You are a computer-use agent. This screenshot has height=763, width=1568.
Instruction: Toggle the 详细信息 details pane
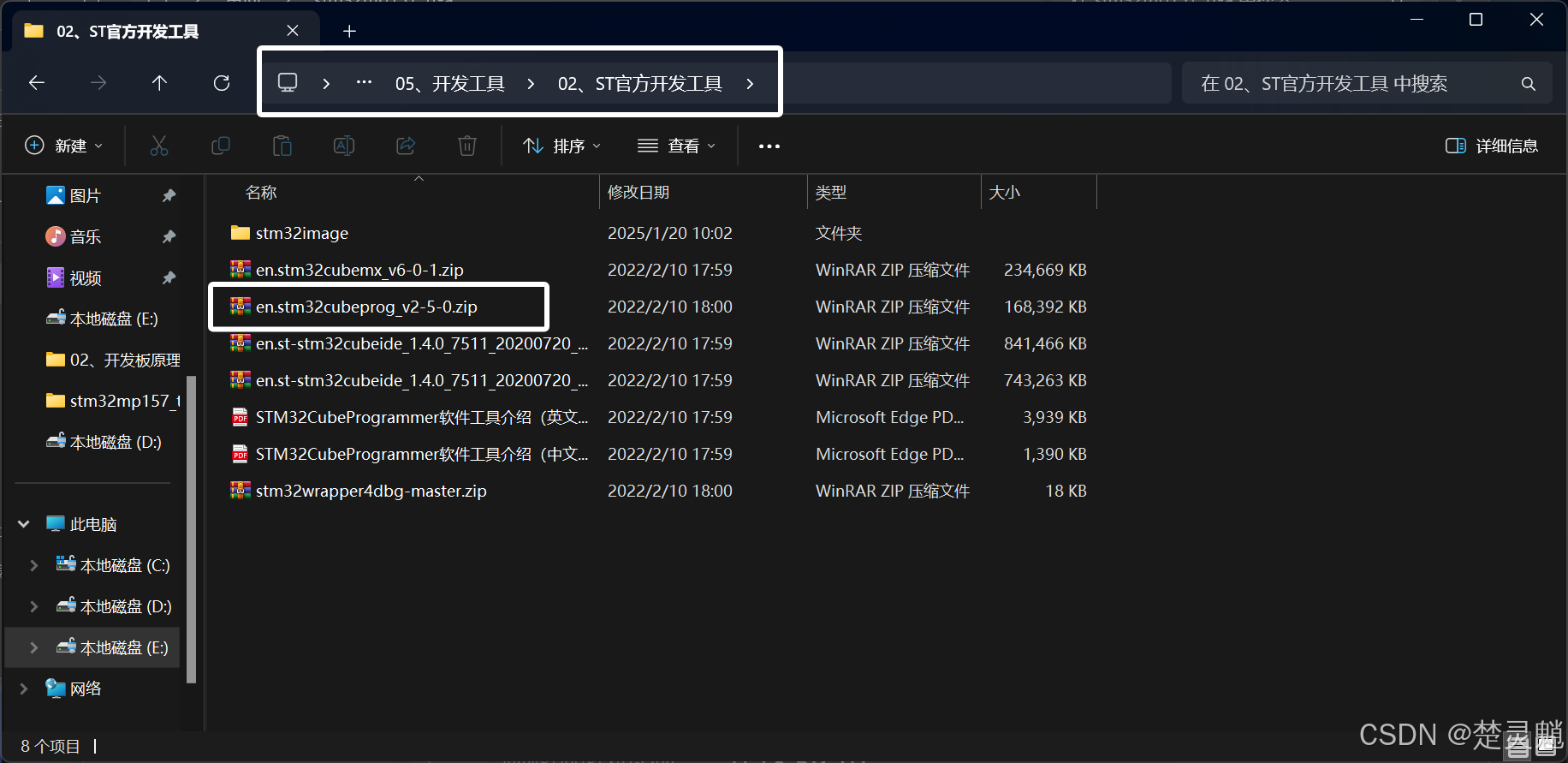click(1492, 146)
